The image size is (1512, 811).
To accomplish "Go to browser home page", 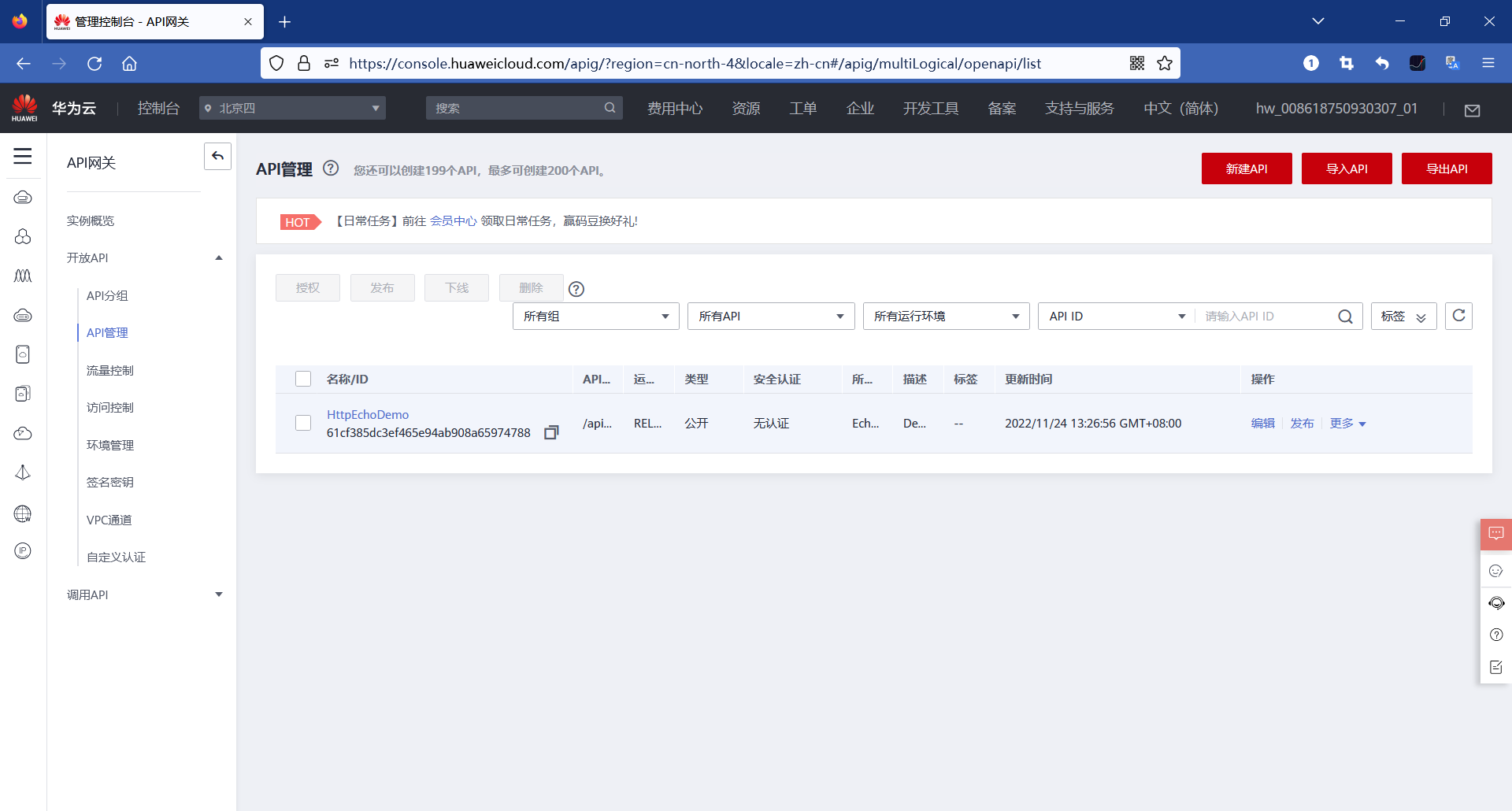I will (x=130, y=64).
